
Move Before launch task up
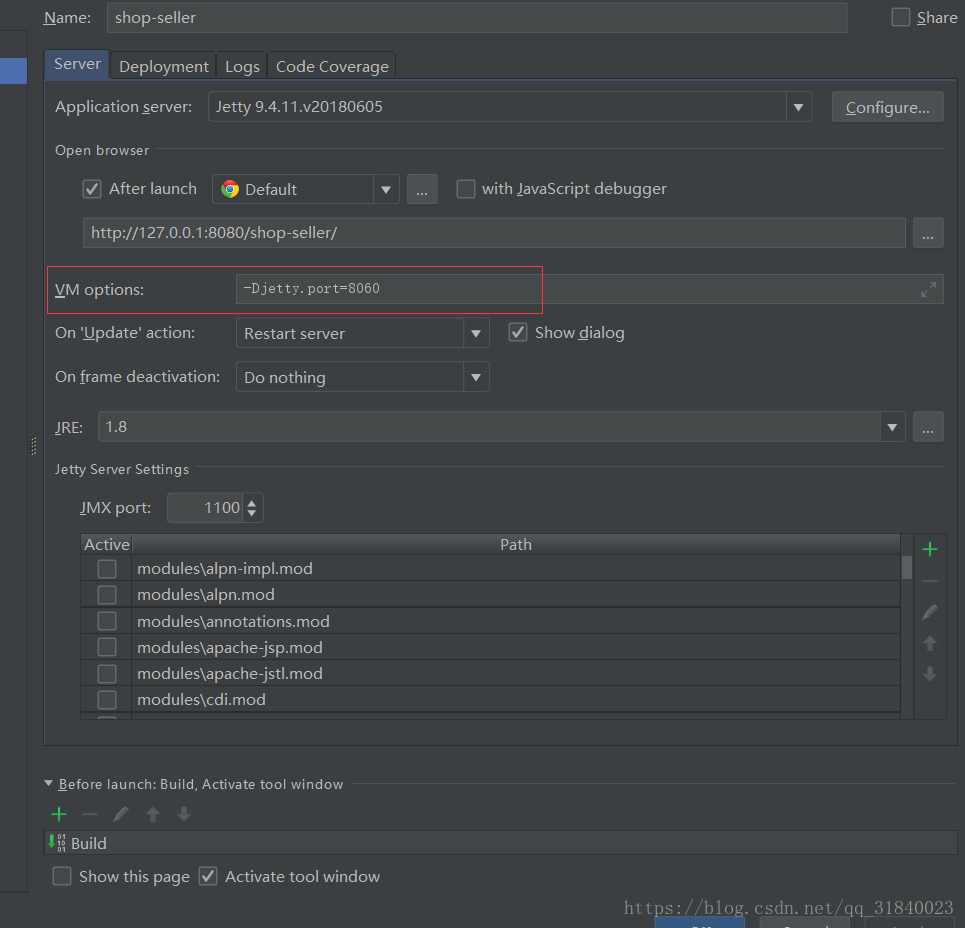(x=153, y=814)
